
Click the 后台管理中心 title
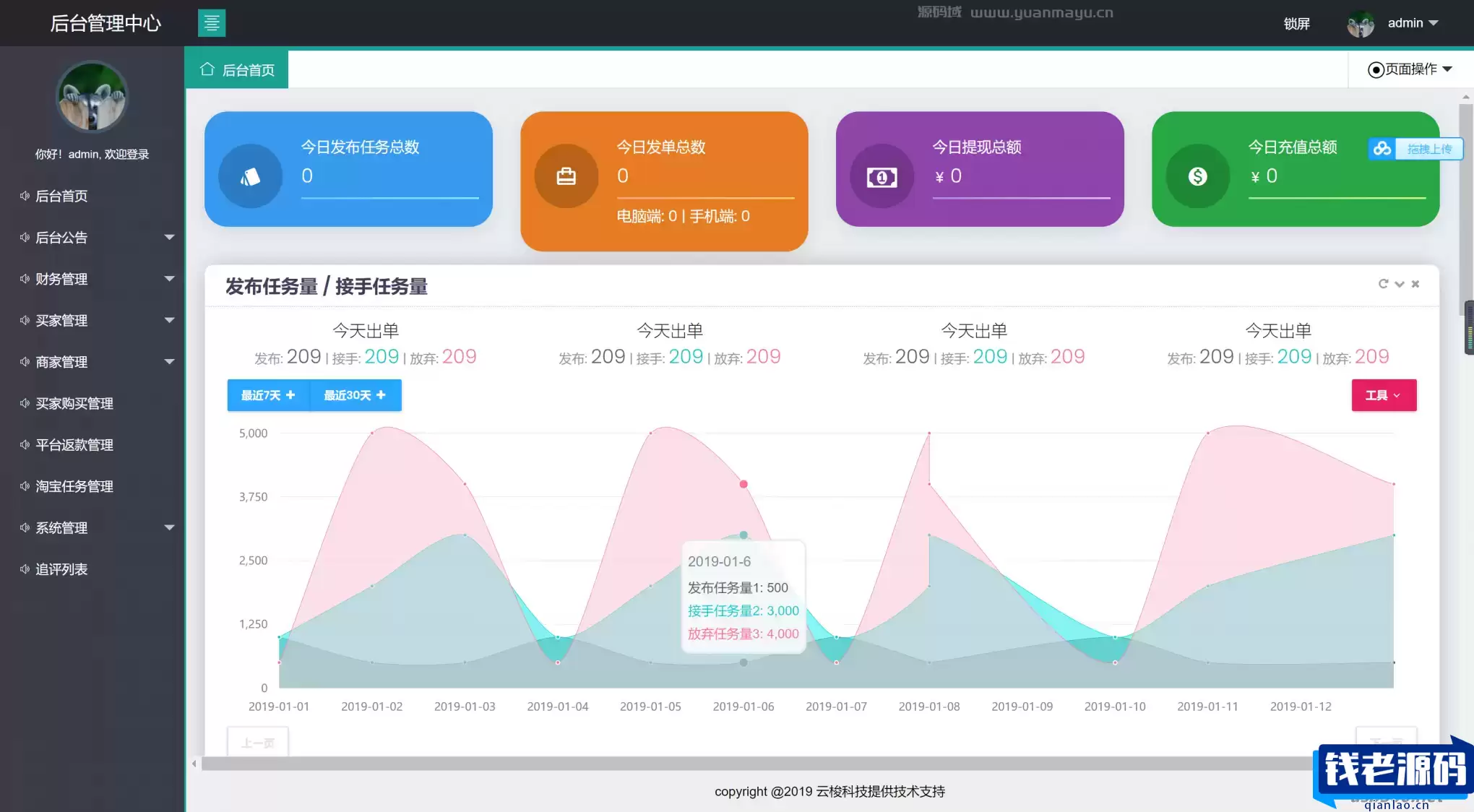(x=105, y=23)
